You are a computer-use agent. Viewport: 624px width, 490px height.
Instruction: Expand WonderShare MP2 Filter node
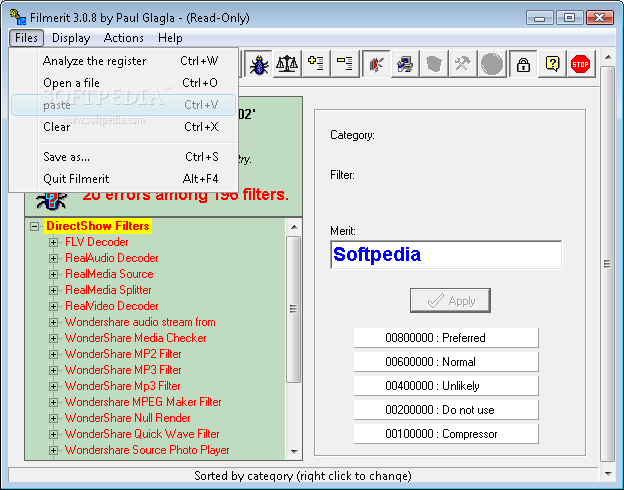53,354
